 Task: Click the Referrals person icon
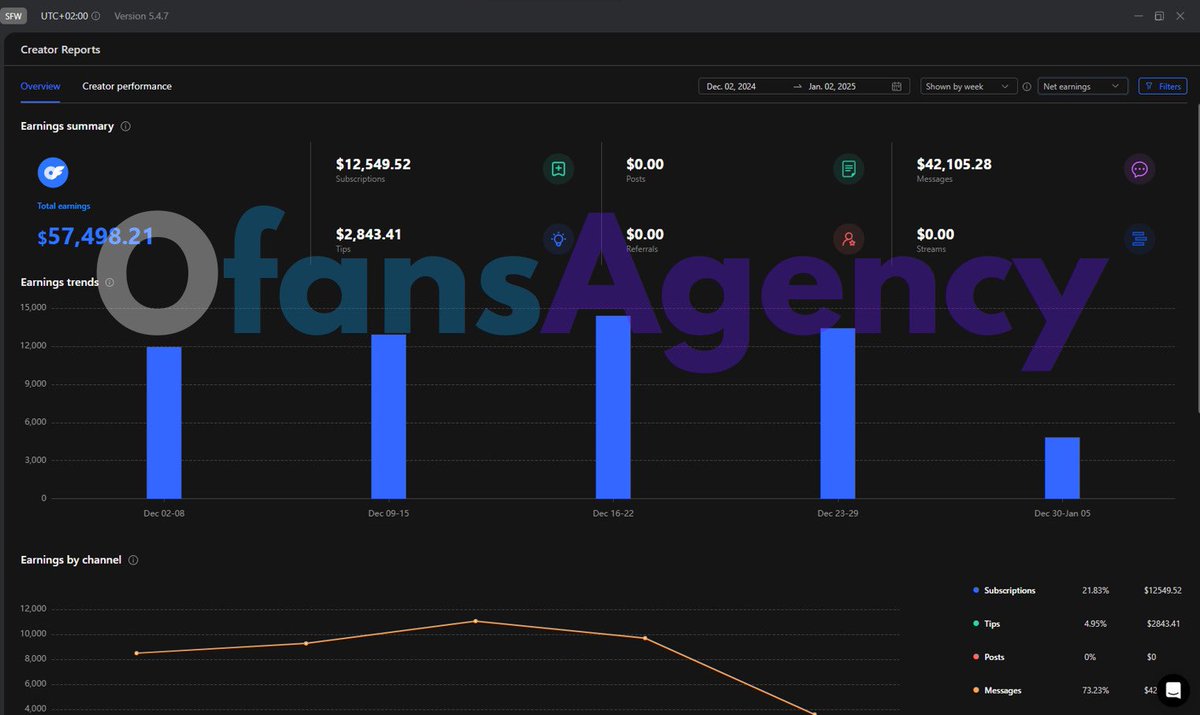[848, 239]
